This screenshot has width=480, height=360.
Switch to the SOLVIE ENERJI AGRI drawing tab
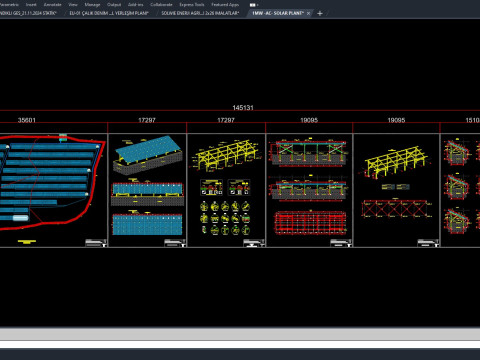(200, 13)
